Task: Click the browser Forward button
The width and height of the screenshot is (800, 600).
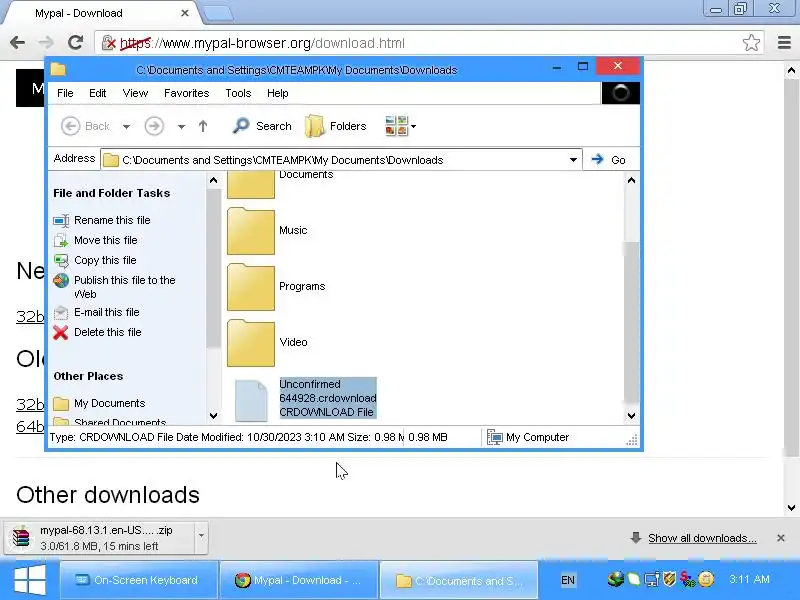Action: 46,43
